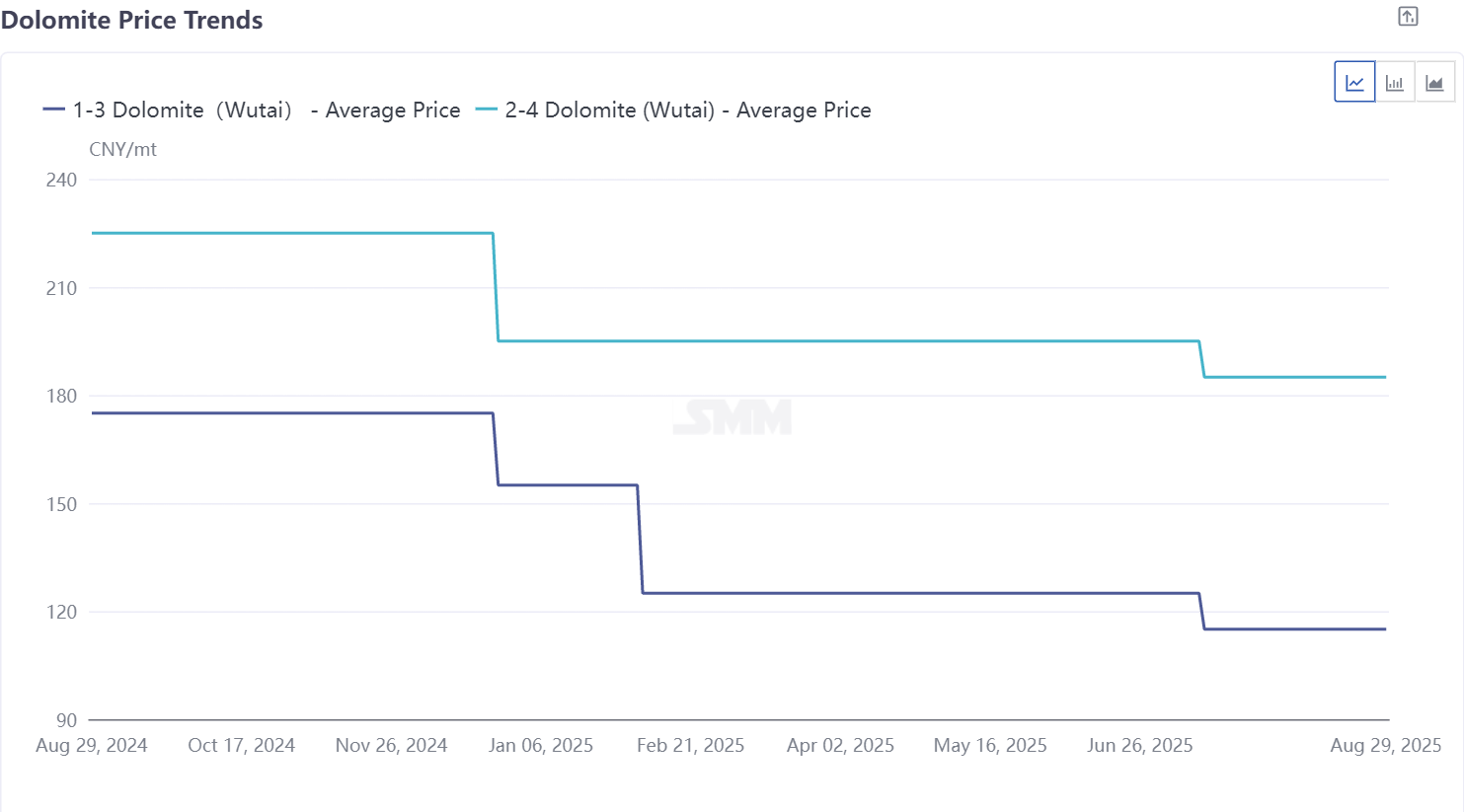Click the export chart icon
Viewport: 1464px width, 812px height.
(x=1408, y=17)
